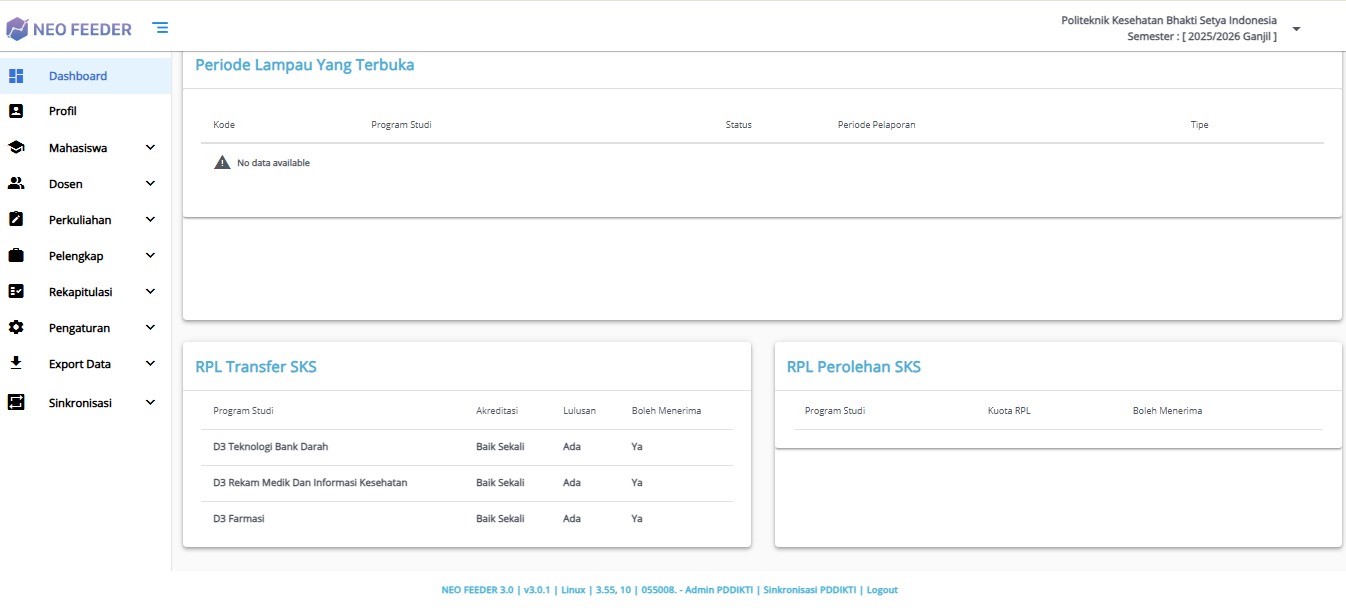Select the D3 Farmasi table row
The height and width of the screenshot is (608, 1346).
click(x=466, y=519)
